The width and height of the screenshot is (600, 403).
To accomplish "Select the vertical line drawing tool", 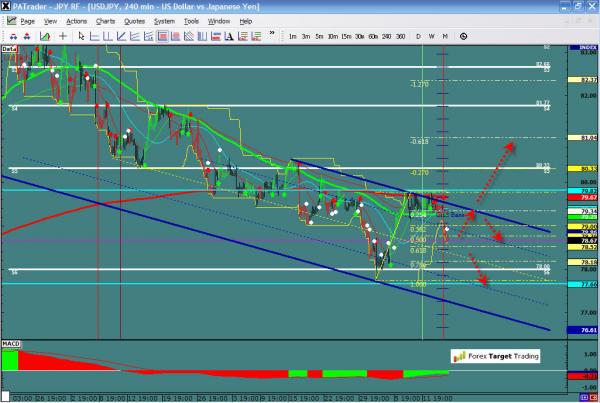I will coord(108,36).
